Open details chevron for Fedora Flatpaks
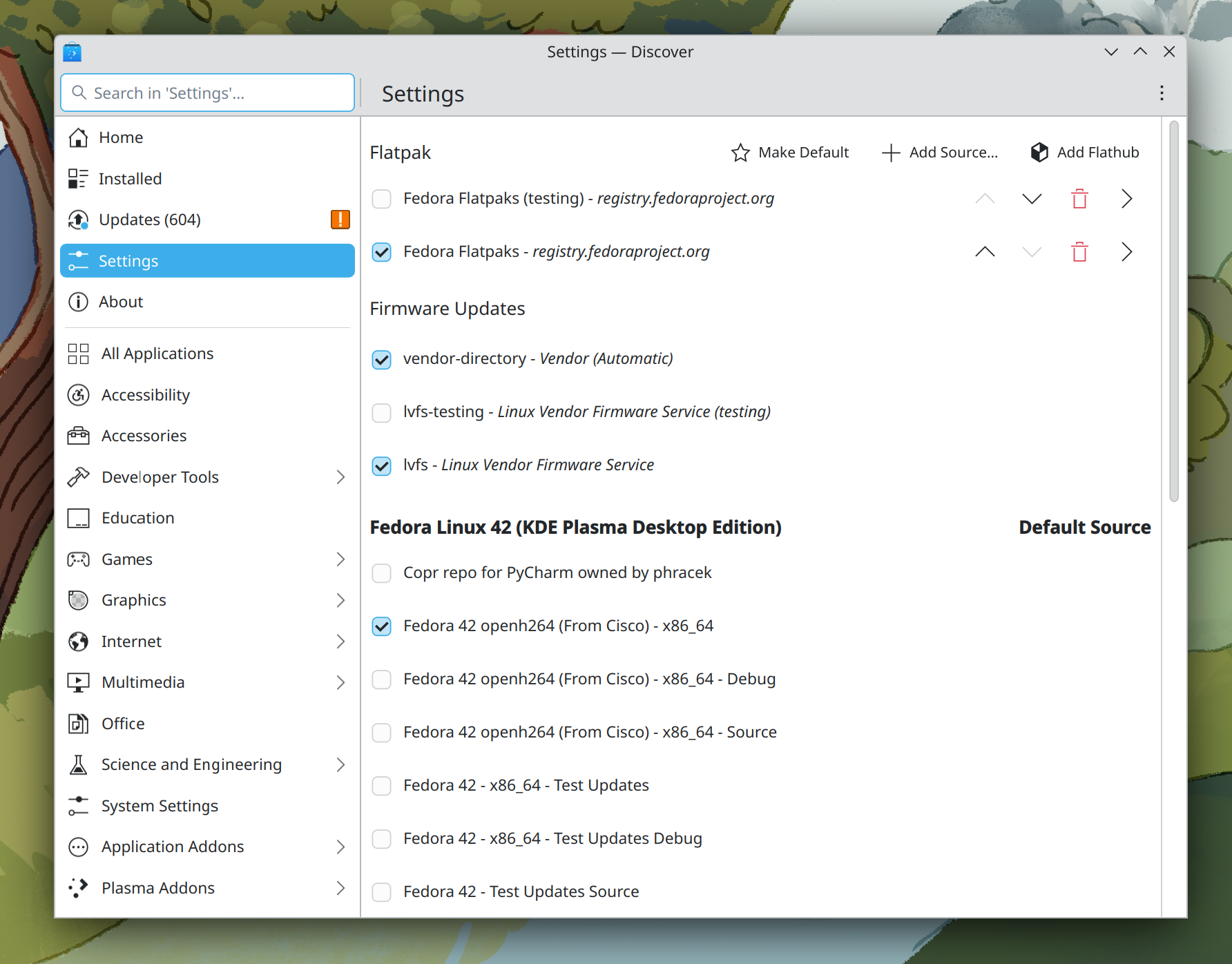The height and width of the screenshot is (964, 1232). [x=1126, y=252]
